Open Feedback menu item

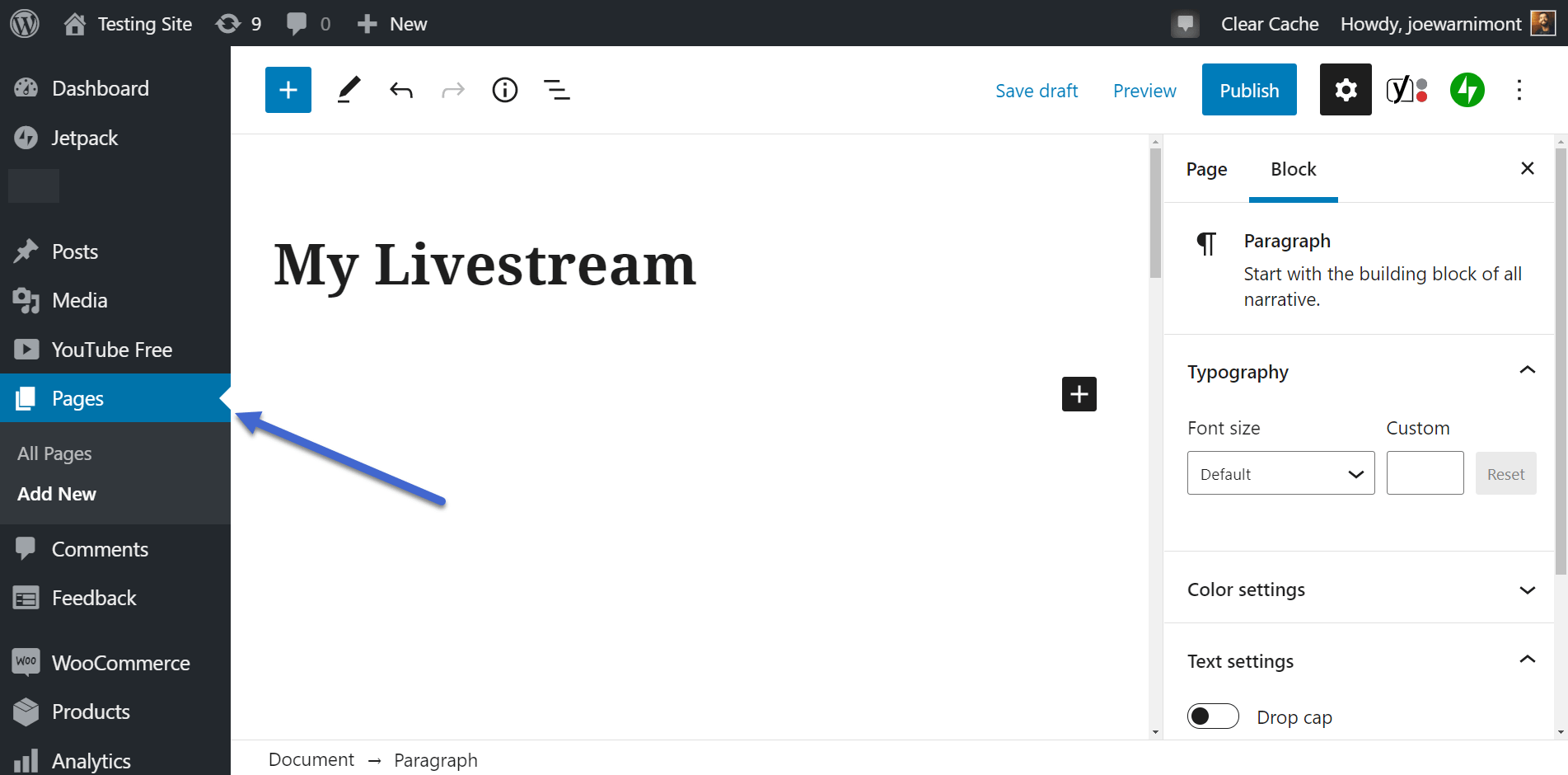[115, 598]
